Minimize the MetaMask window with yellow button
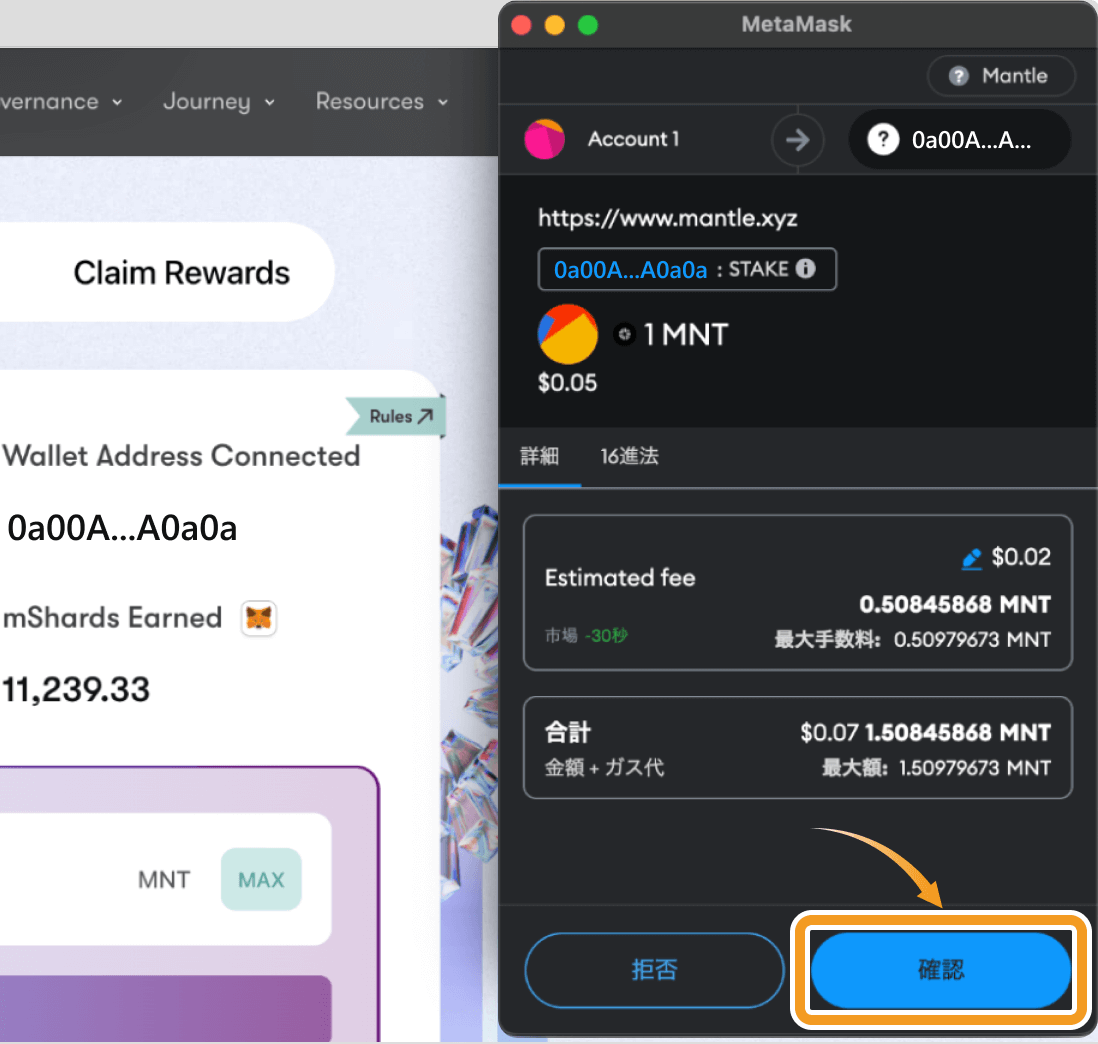 tap(555, 25)
